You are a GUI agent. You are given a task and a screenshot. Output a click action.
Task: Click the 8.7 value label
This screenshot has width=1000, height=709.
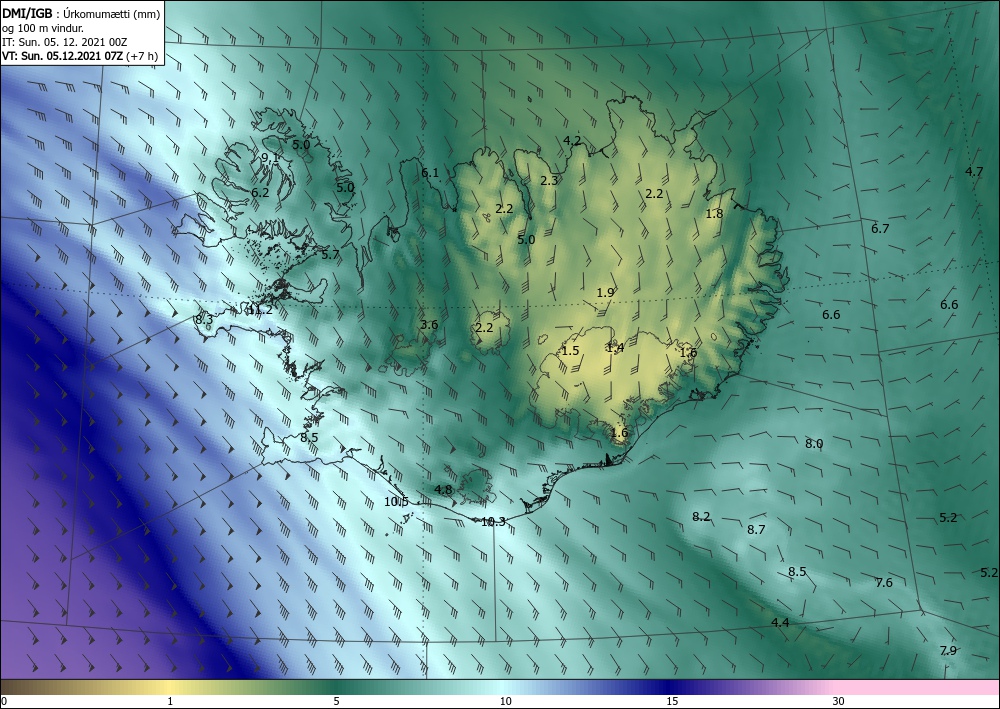pos(756,529)
